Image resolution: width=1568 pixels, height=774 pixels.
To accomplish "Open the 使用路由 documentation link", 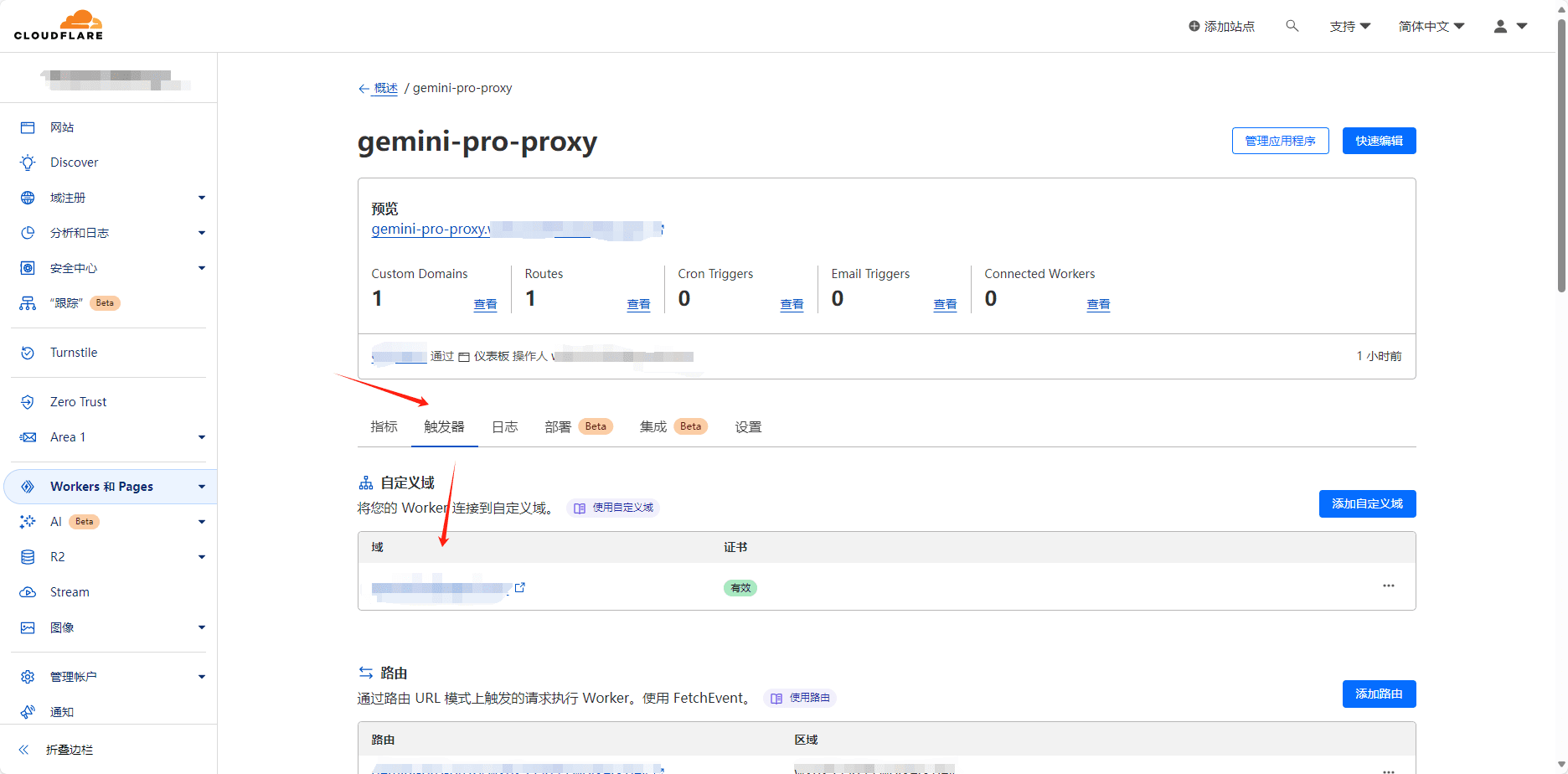I will [x=800, y=698].
